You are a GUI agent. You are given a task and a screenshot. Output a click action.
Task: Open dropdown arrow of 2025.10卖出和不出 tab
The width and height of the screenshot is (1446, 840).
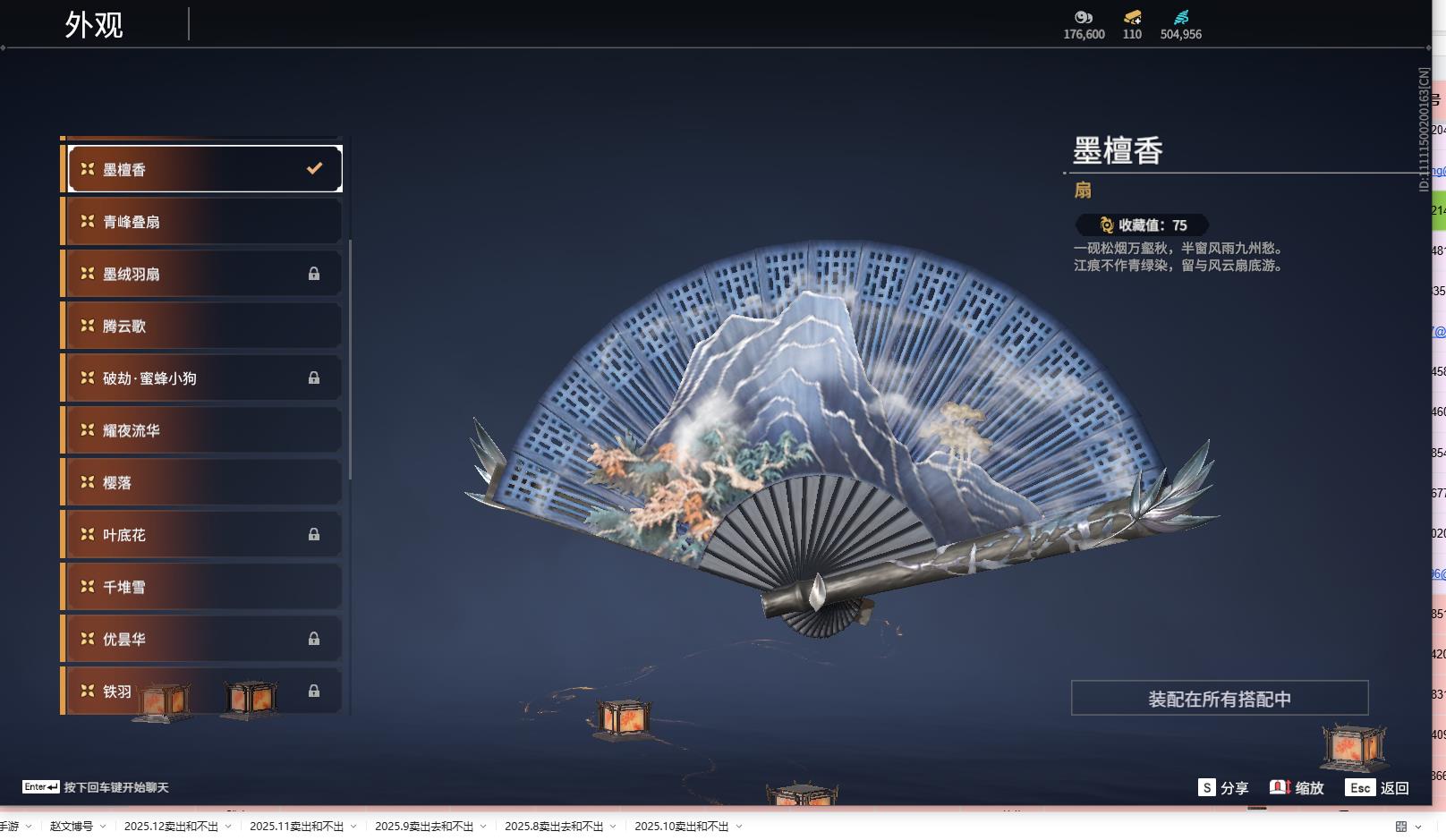point(739,827)
